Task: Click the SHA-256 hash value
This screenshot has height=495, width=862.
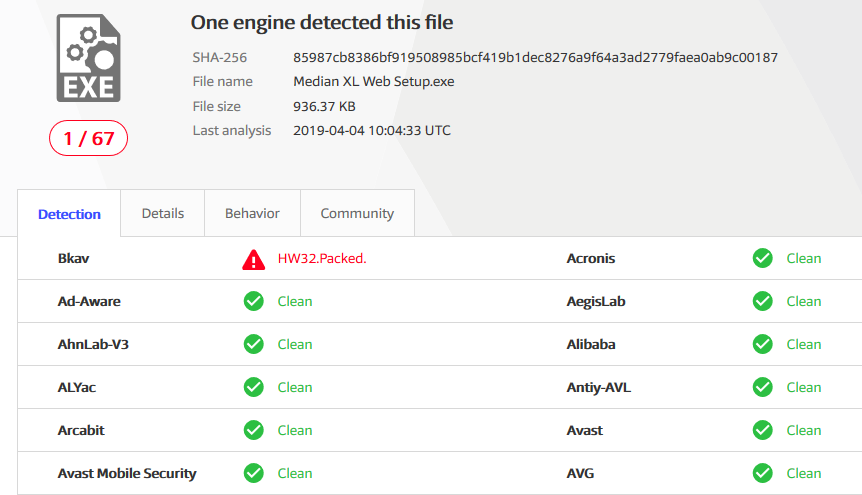Action: pyautogui.click(x=535, y=57)
